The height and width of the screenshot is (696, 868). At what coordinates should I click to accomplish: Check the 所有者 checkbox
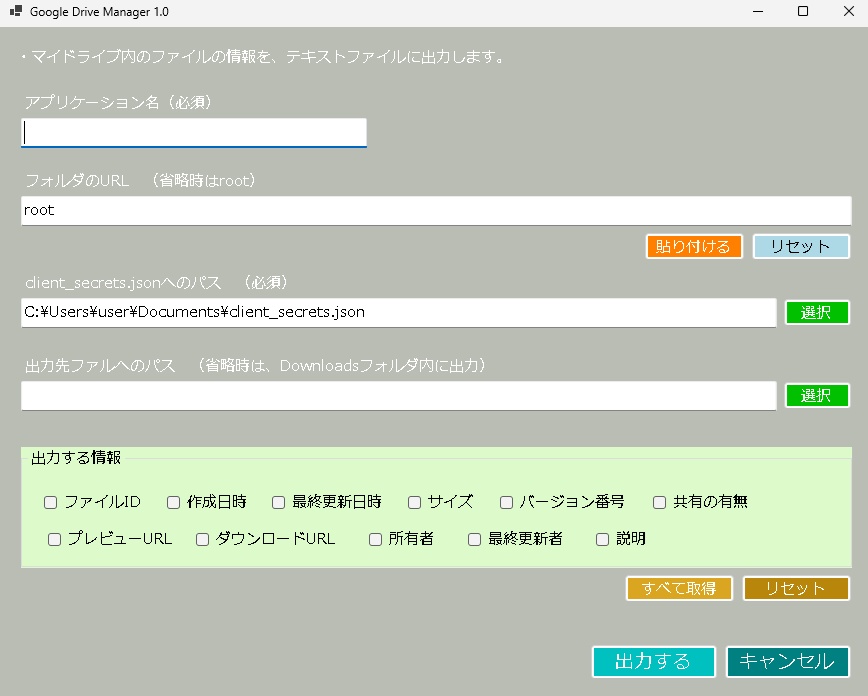pos(375,540)
